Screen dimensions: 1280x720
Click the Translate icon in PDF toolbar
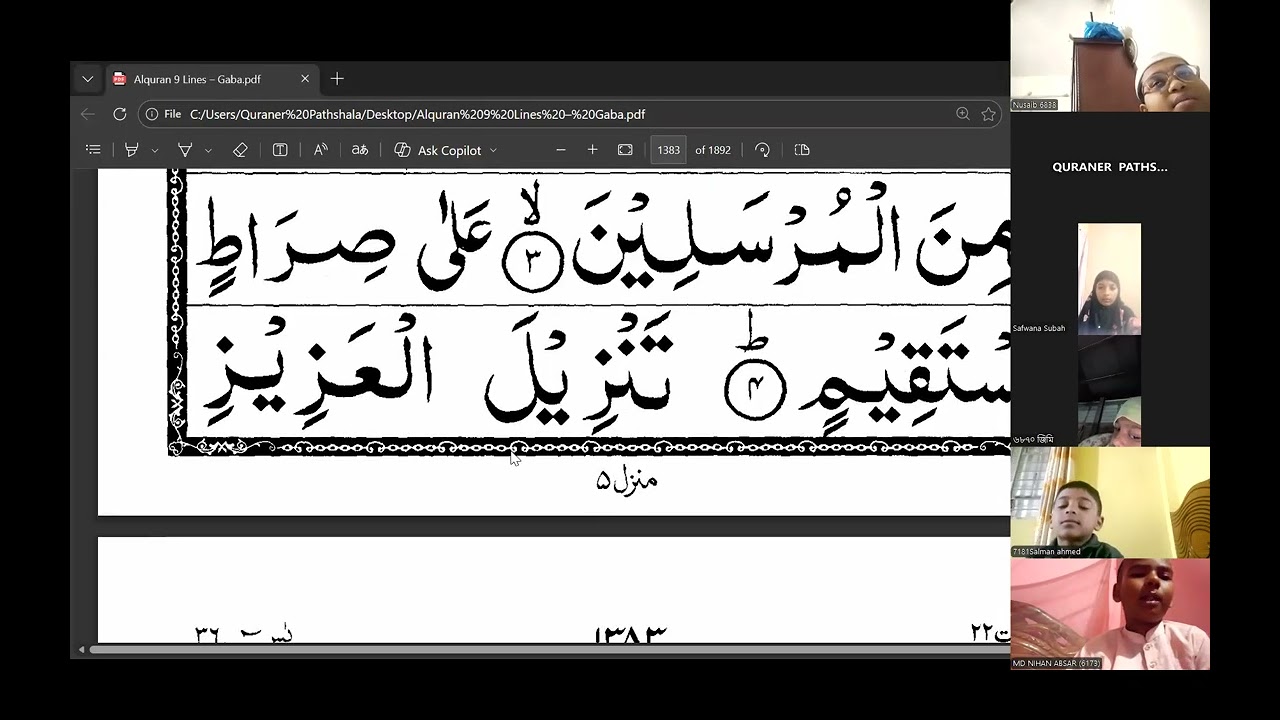(x=360, y=150)
